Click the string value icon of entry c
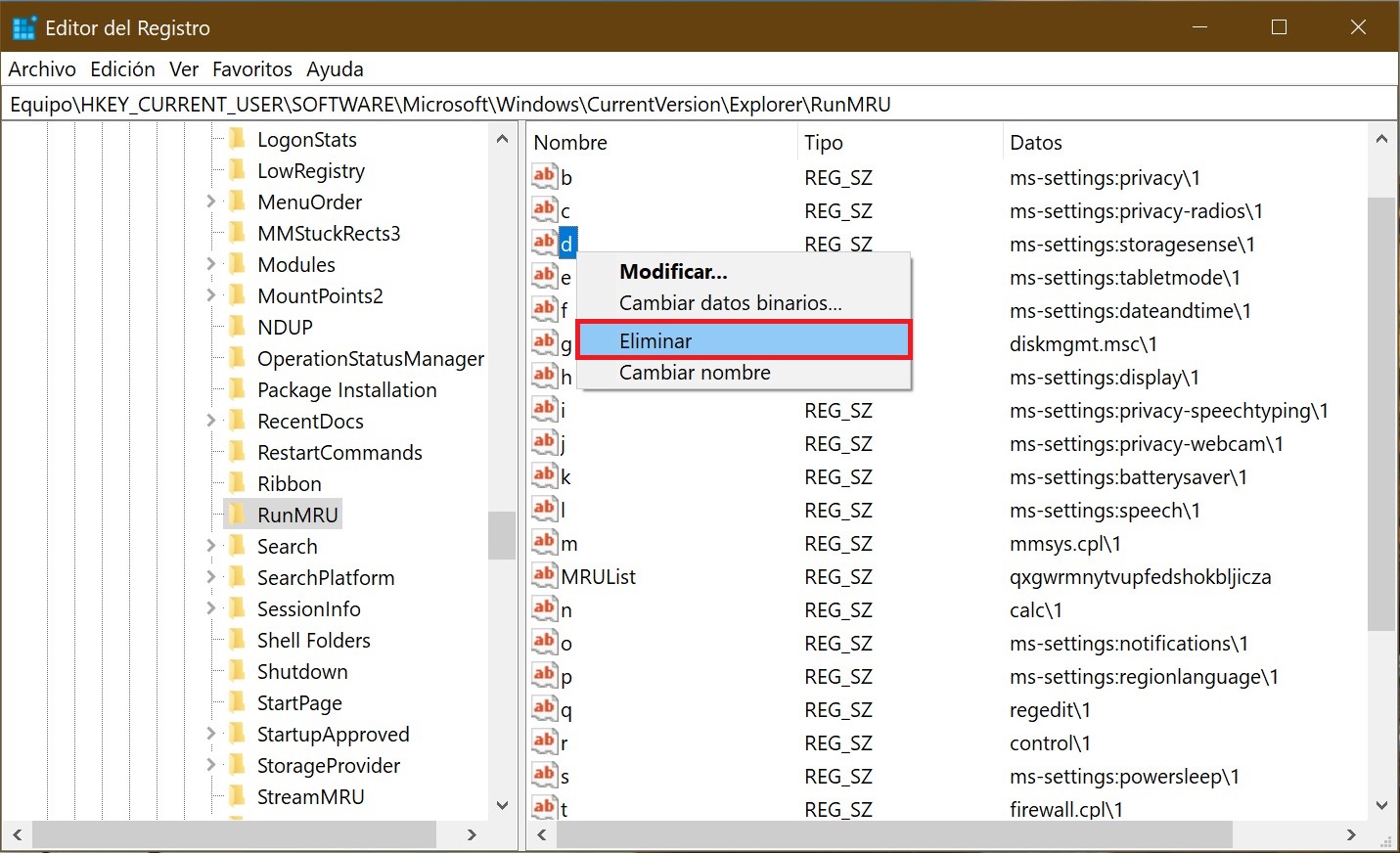 545,209
